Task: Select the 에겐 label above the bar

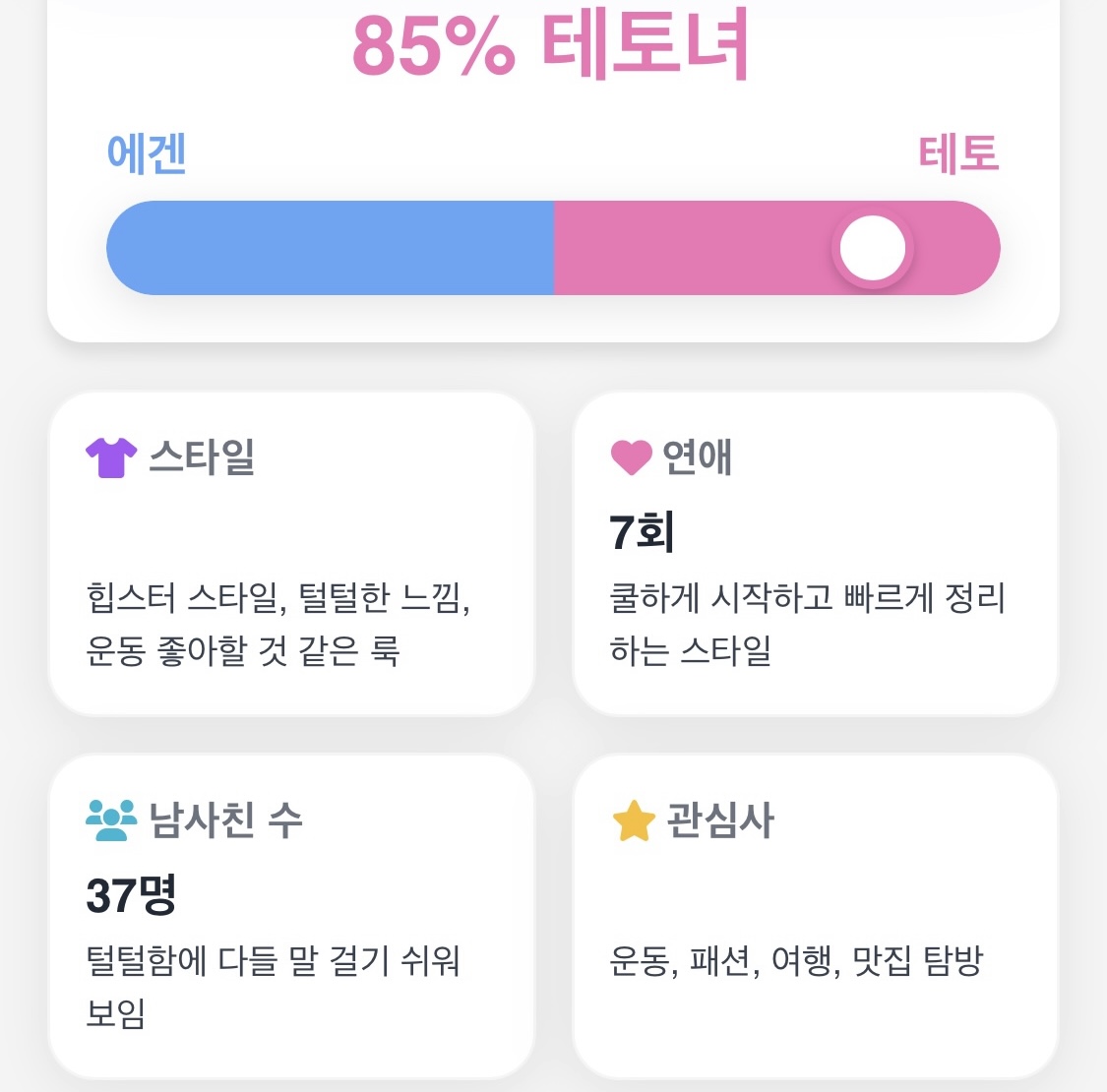Action: 147,153
